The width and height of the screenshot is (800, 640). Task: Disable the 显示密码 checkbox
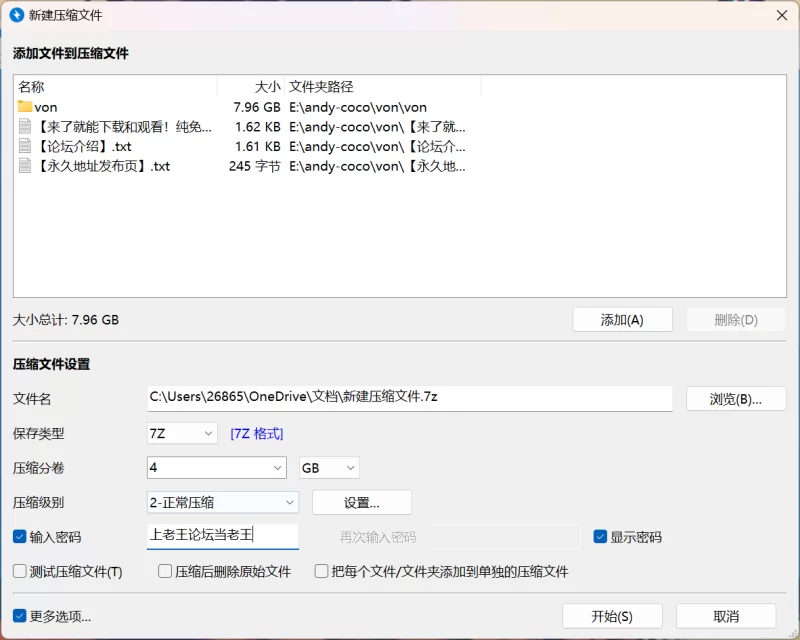coord(600,537)
